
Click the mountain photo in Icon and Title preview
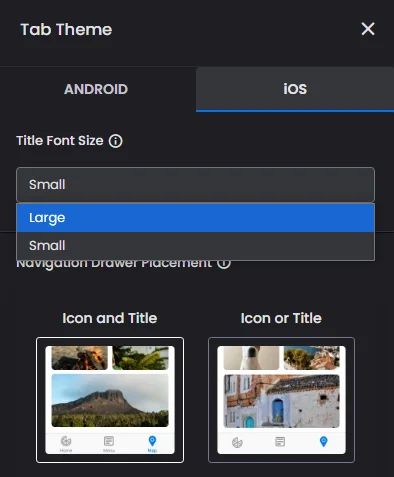pyautogui.click(x=110, y=400)
